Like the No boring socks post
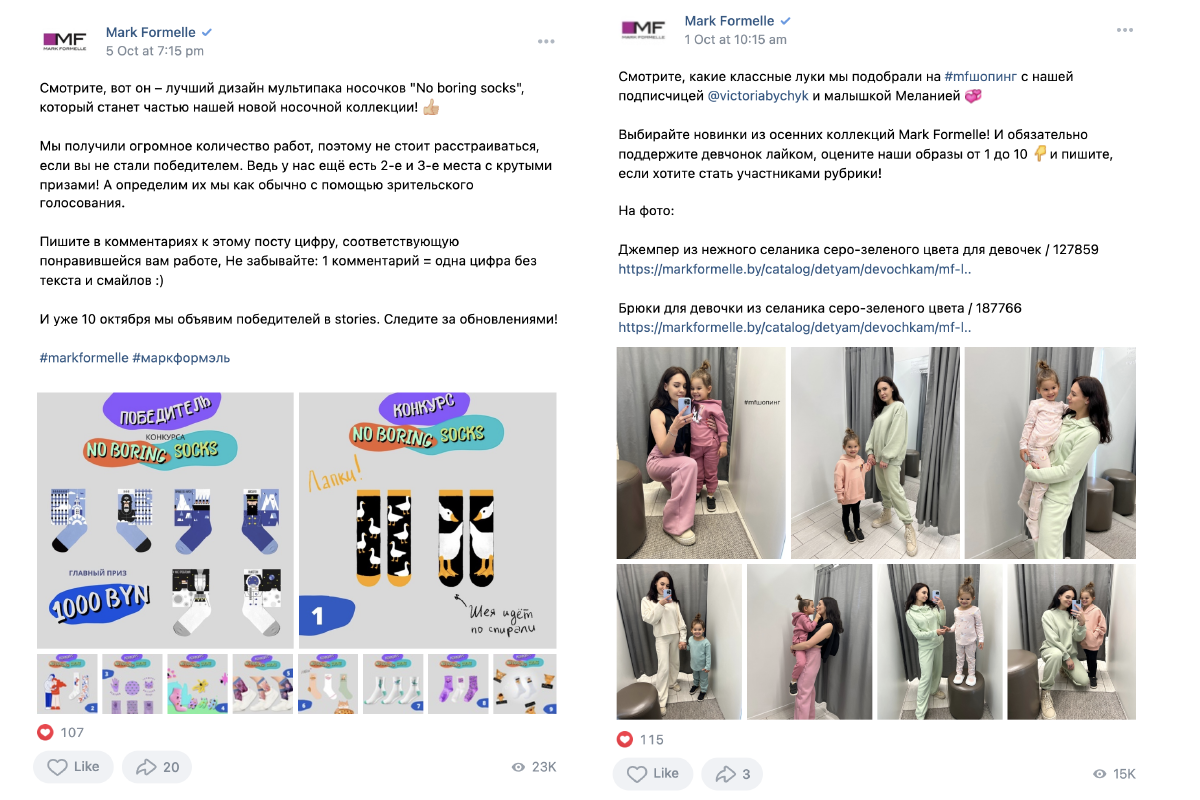This screenshot has width=1200, height=800. coord(74,767)
